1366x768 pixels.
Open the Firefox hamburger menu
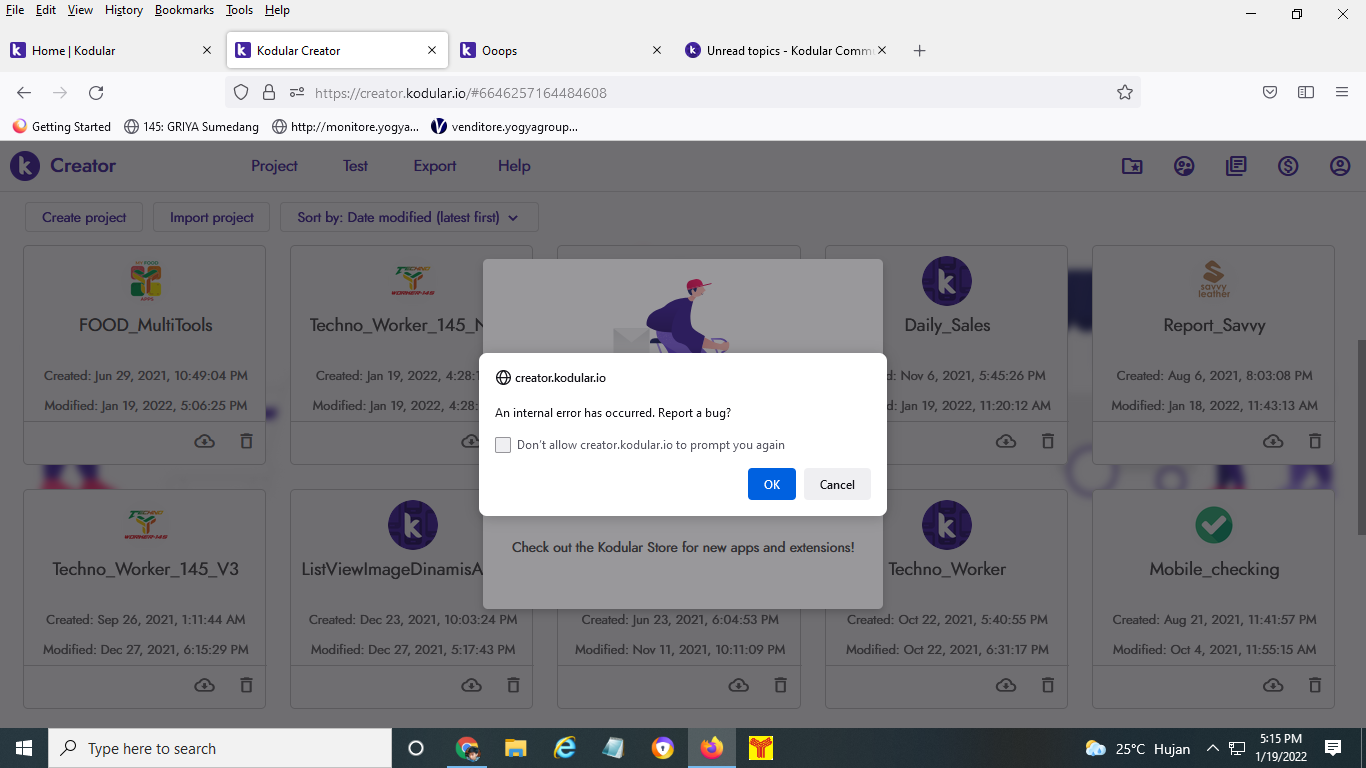pos(1342,93)
